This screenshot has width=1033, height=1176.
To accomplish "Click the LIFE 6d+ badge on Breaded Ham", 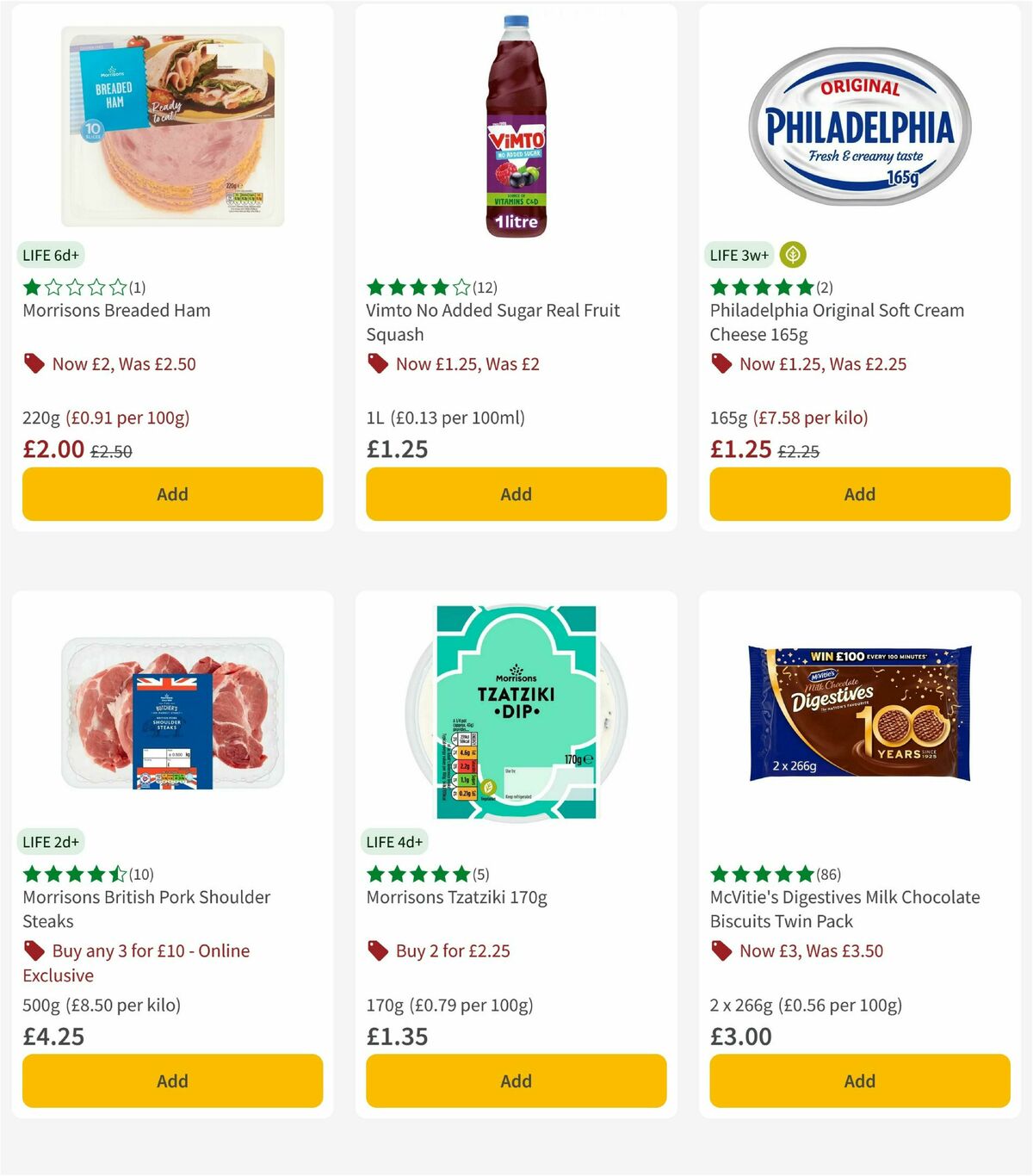I will tap(50, 254).
